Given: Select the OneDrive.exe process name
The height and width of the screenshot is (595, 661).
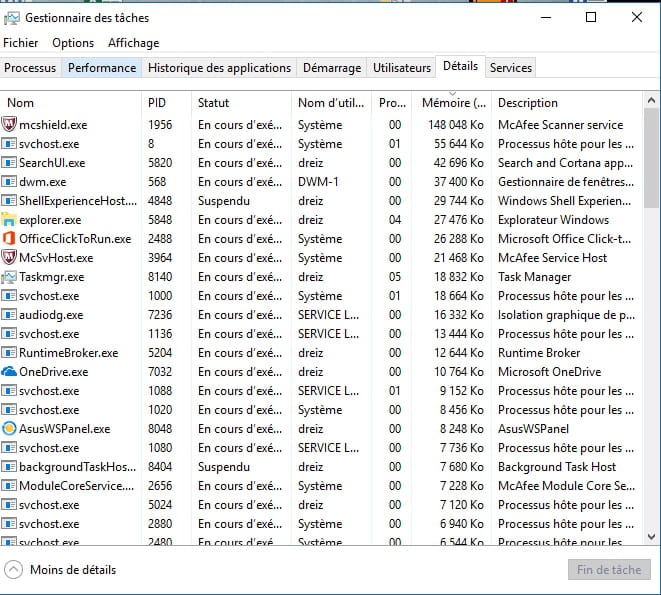Looking at the screenshot, I should tap(54, 372).
